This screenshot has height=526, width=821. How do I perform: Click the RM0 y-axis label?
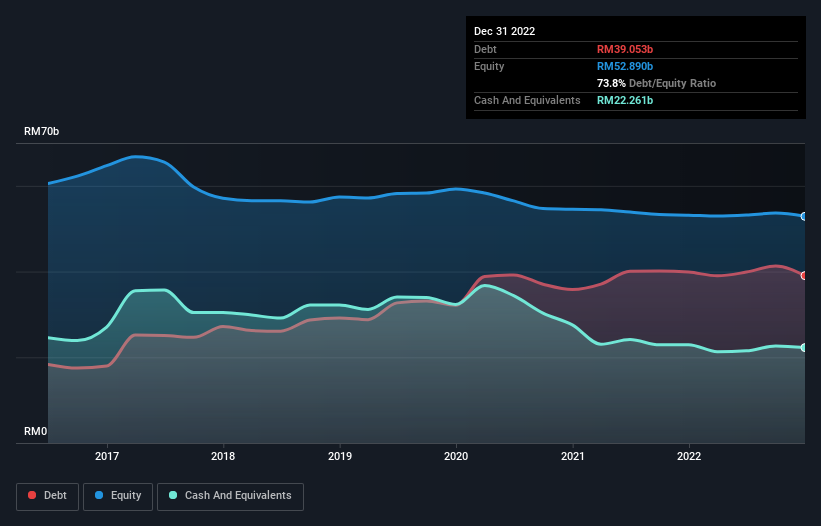[36, 431]
